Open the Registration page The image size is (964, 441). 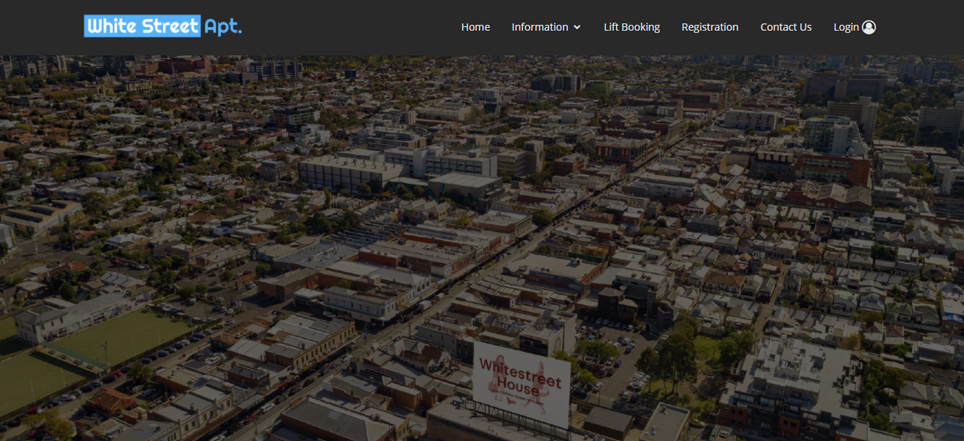[x=709, y=27]
